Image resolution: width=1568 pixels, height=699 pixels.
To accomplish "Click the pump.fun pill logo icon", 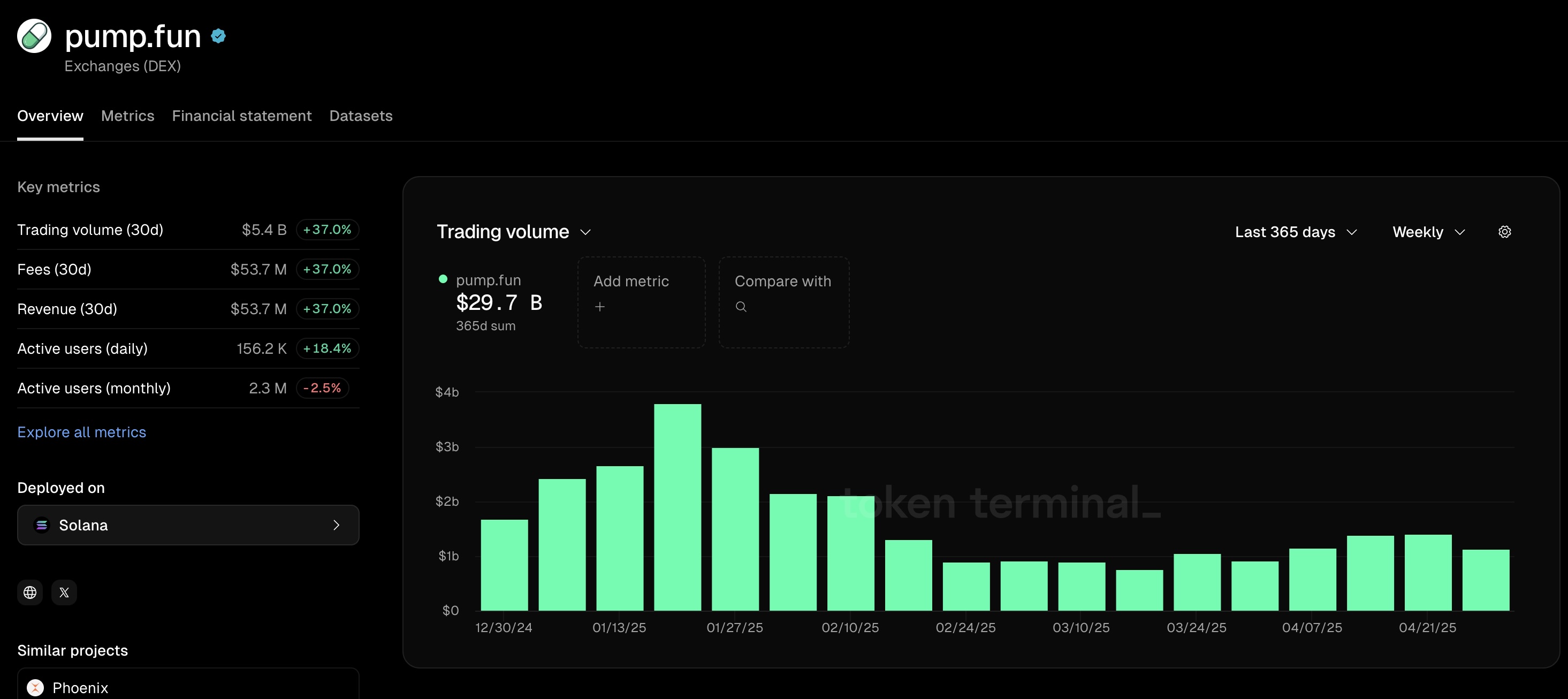I will 34,36.
